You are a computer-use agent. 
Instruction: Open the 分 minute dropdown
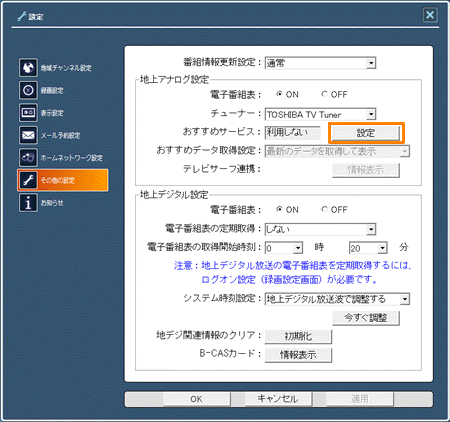point(368,248)
